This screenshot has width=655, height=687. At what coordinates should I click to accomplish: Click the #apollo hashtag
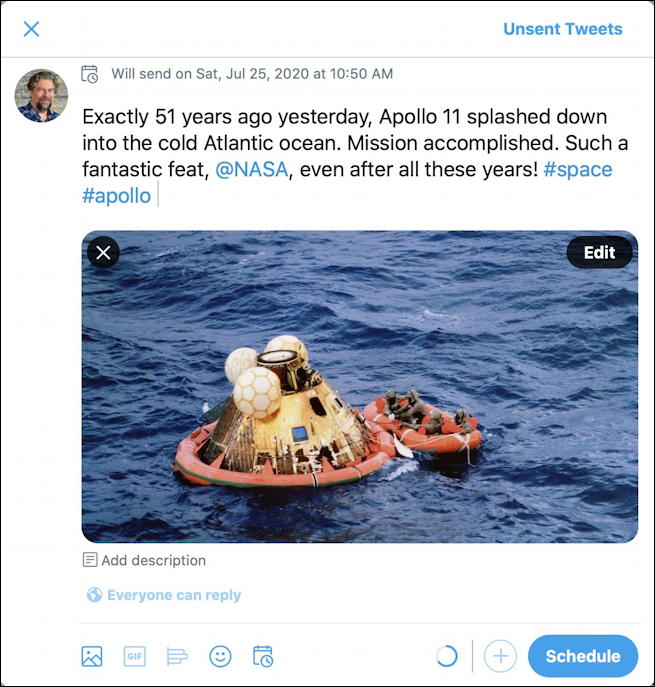116,196
